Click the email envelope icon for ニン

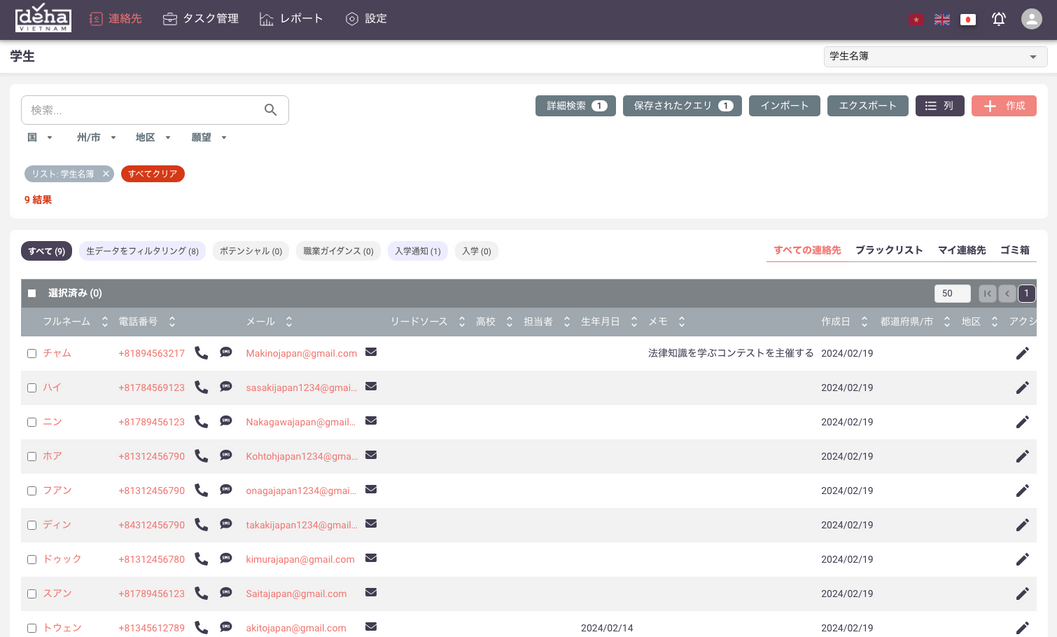point(371,421)
